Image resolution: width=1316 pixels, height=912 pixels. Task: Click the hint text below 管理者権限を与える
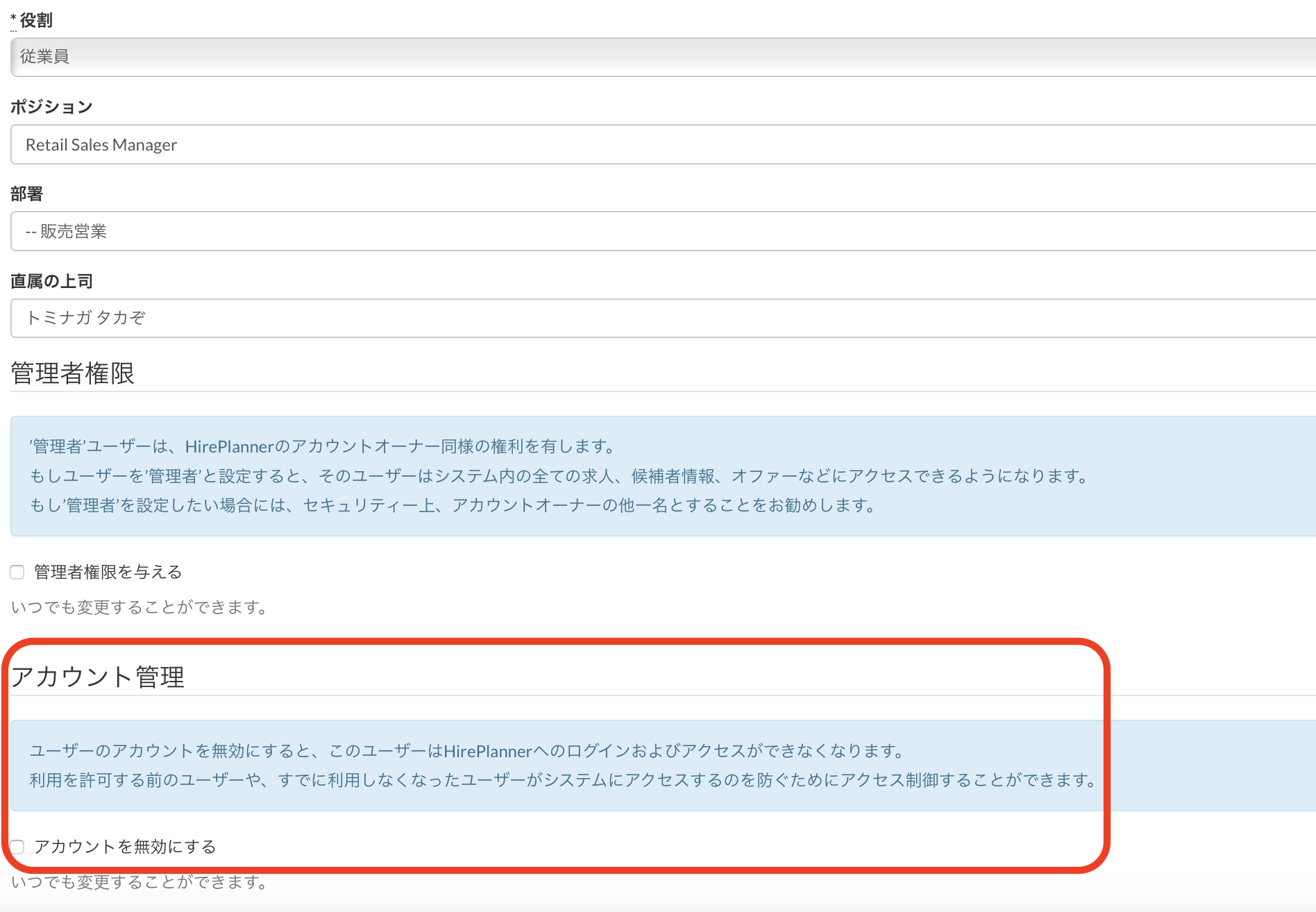pyautogui.click(x=140, y=607)
